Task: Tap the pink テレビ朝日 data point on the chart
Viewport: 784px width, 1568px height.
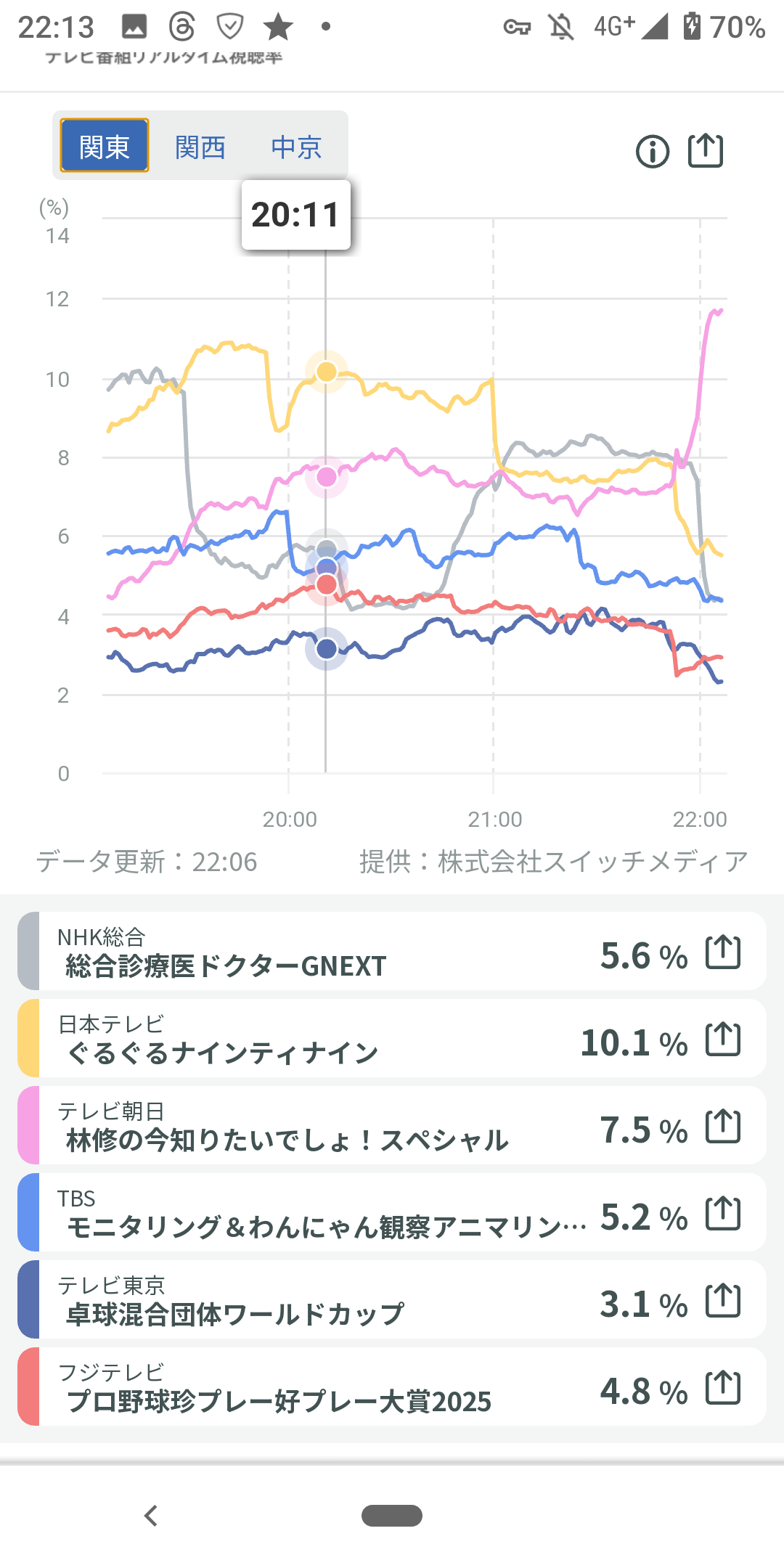Action: click(327, 477)
